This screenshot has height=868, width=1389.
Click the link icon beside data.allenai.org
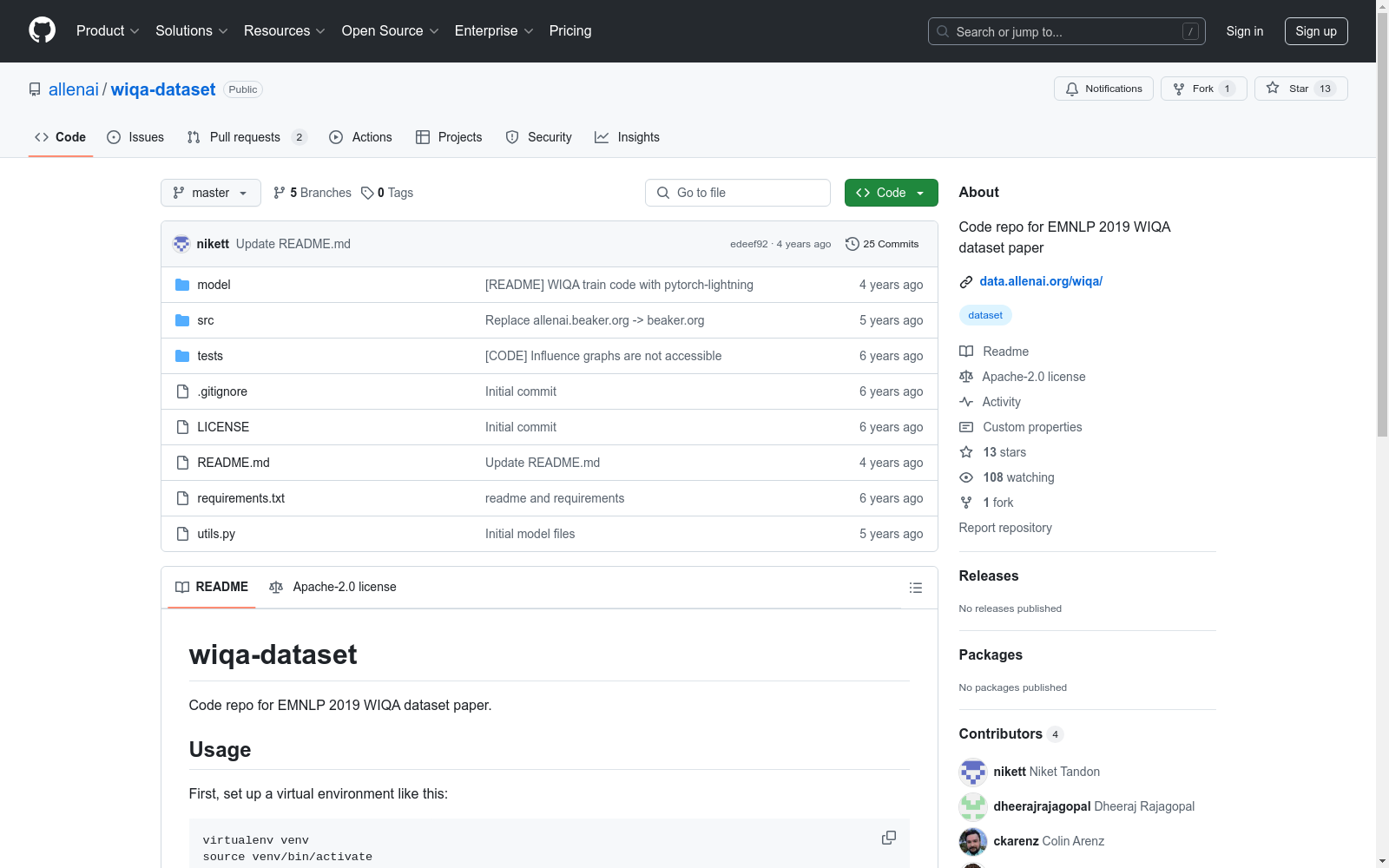point(966,281)
